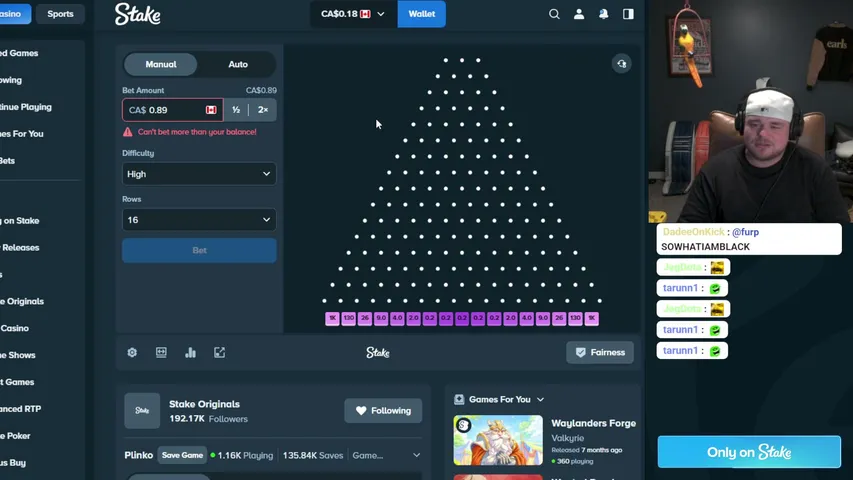Expand the Plinko game details chevron
This screenshot has width=853, height=480.
[x=416, y=456]
